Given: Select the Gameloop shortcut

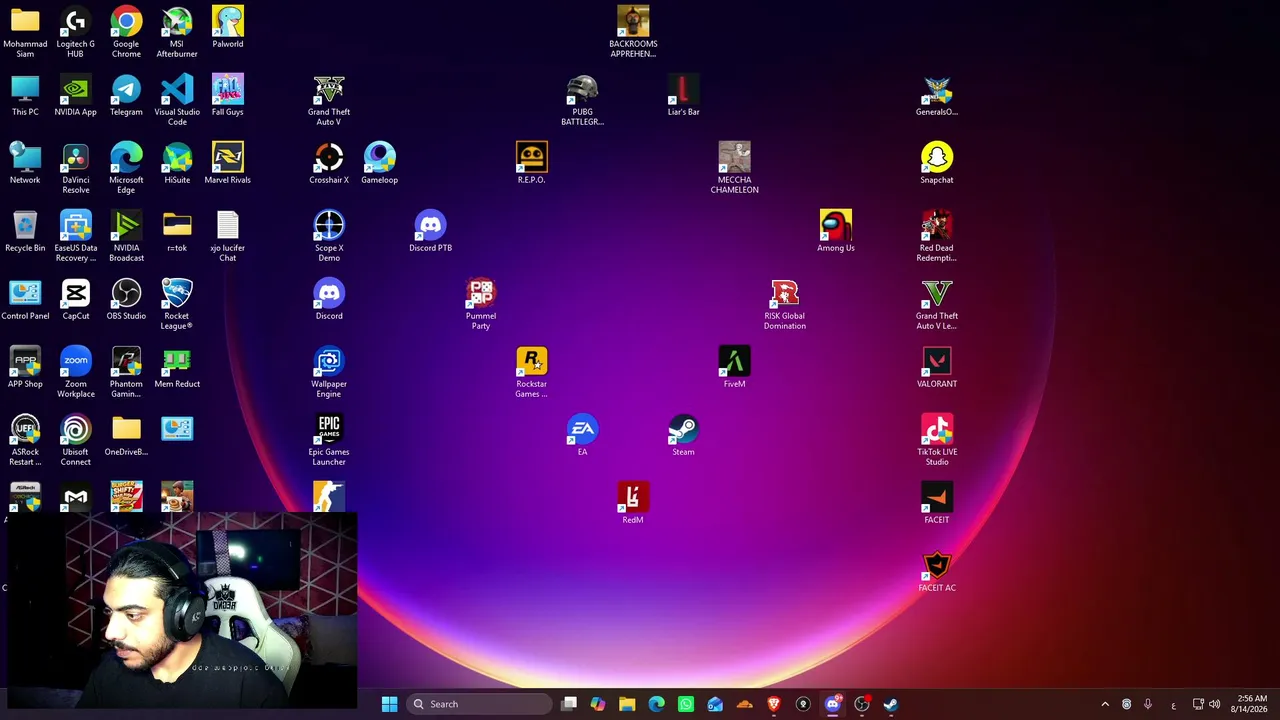Looking at the screenshot, I should pos(380,163).
